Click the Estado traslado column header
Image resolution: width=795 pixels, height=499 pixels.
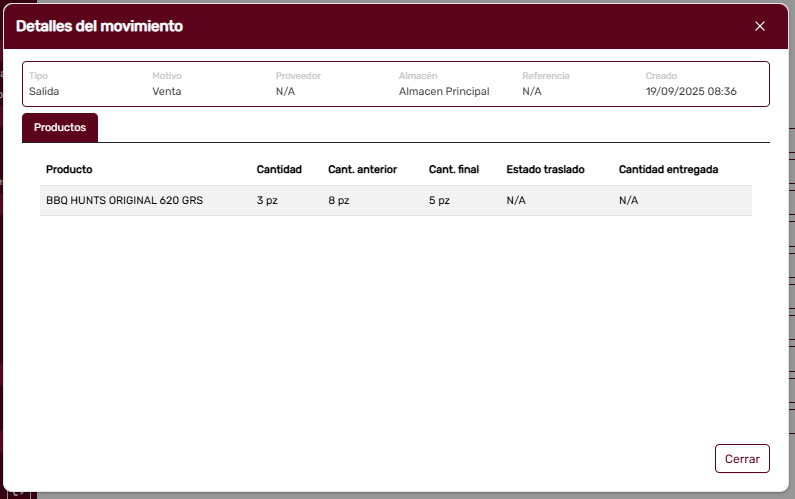pos(545,169)
